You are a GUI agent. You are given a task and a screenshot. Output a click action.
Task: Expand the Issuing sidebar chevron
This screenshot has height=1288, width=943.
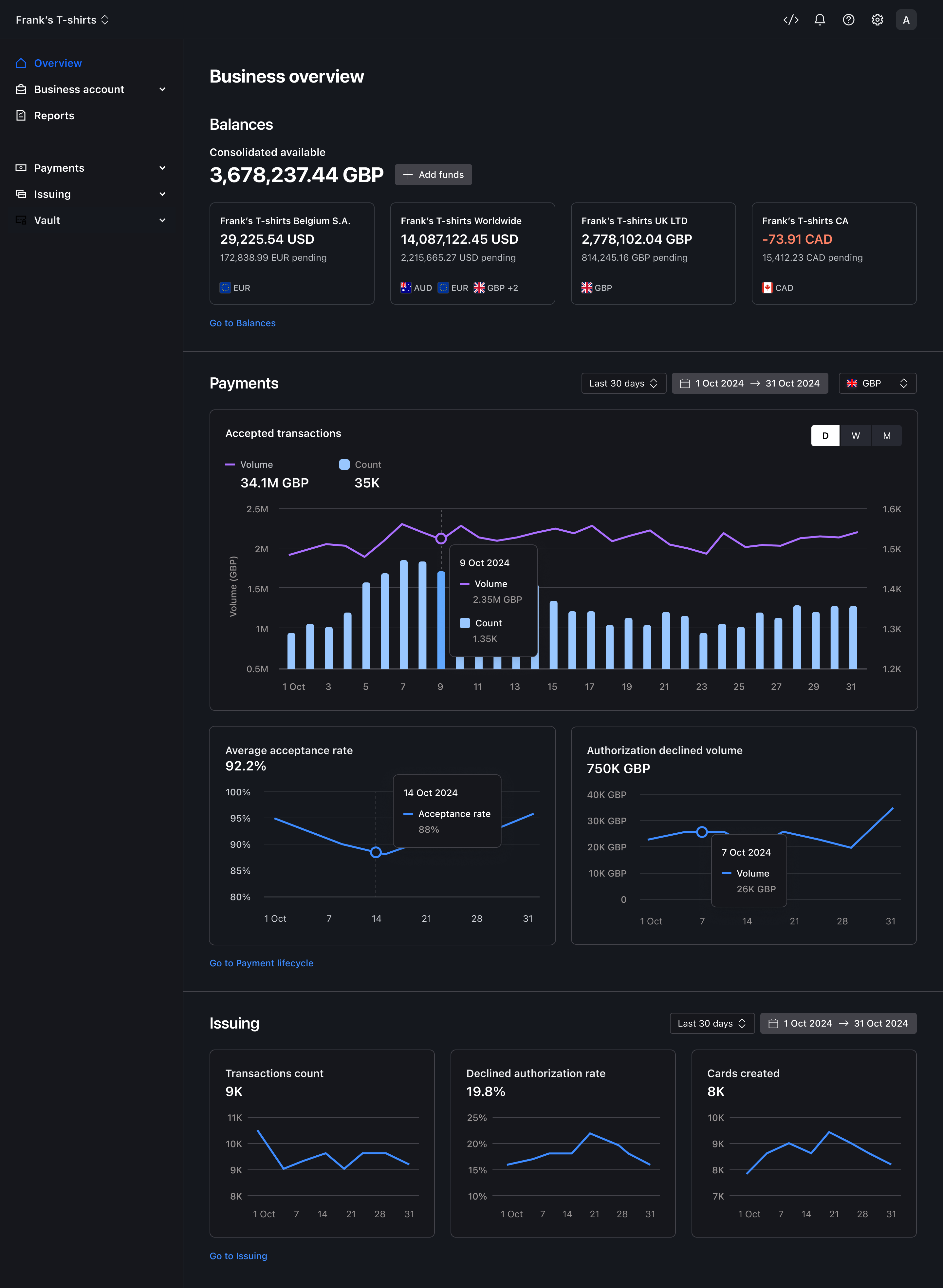163,194
